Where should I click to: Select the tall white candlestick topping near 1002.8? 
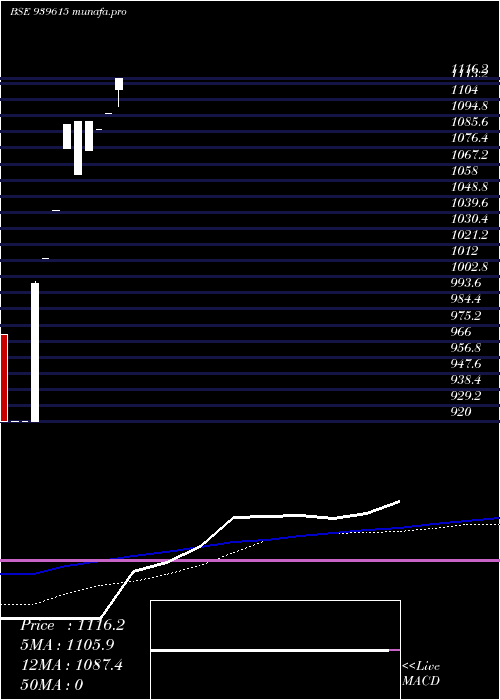click(35, 352)
